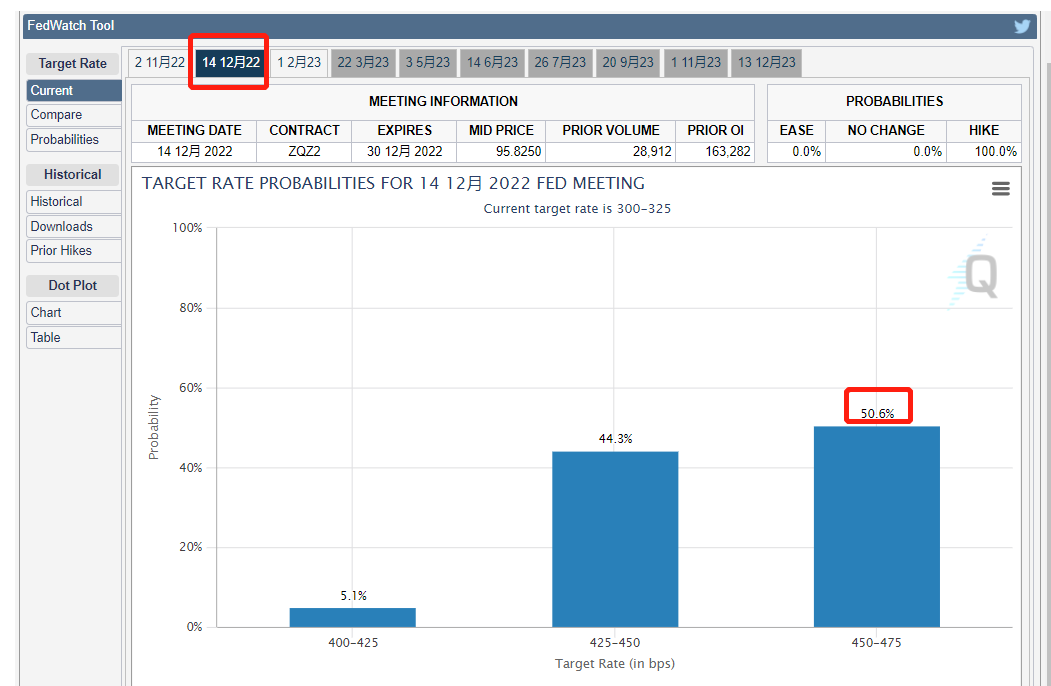
Task: Open the Compare view
Action: point(74,115)
